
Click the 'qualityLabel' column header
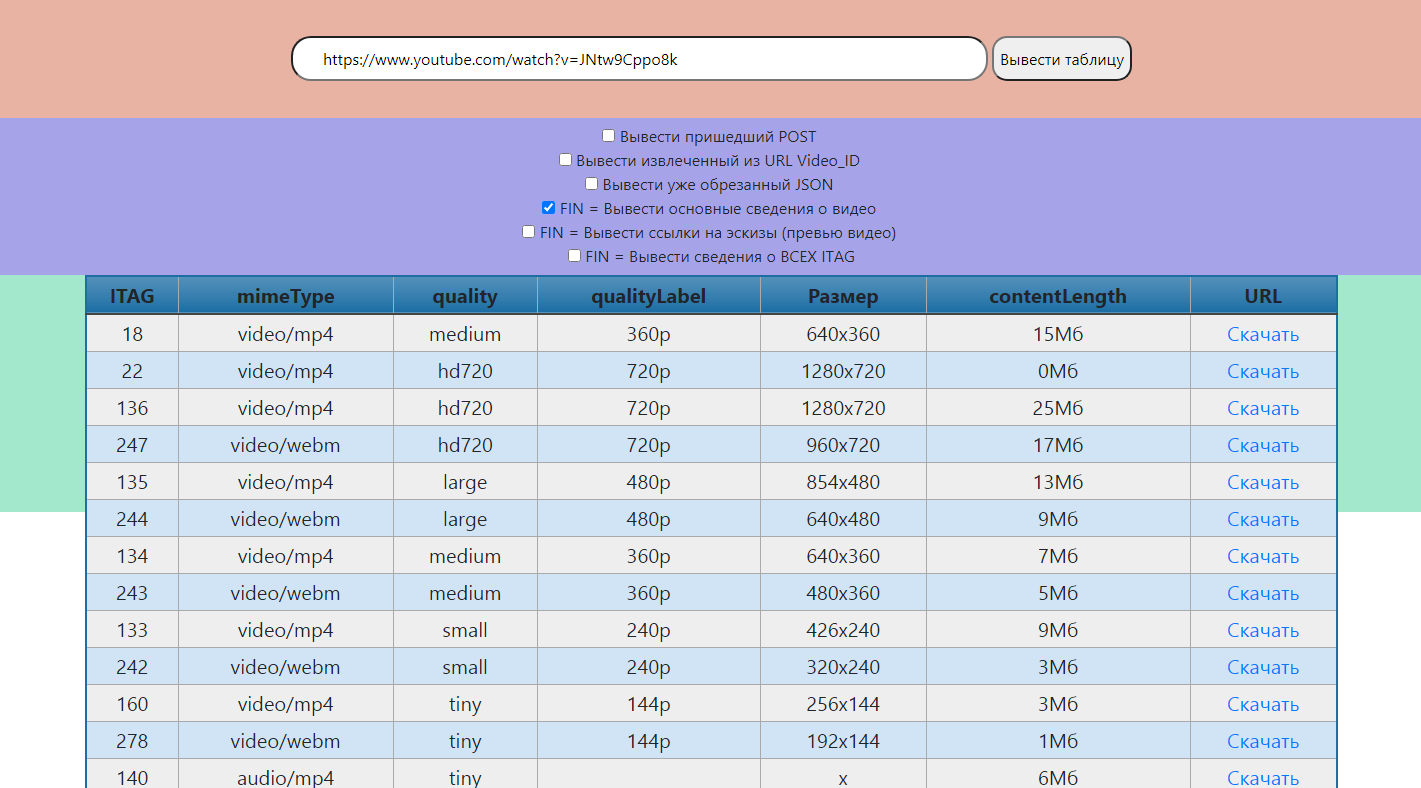coord(648,296)
